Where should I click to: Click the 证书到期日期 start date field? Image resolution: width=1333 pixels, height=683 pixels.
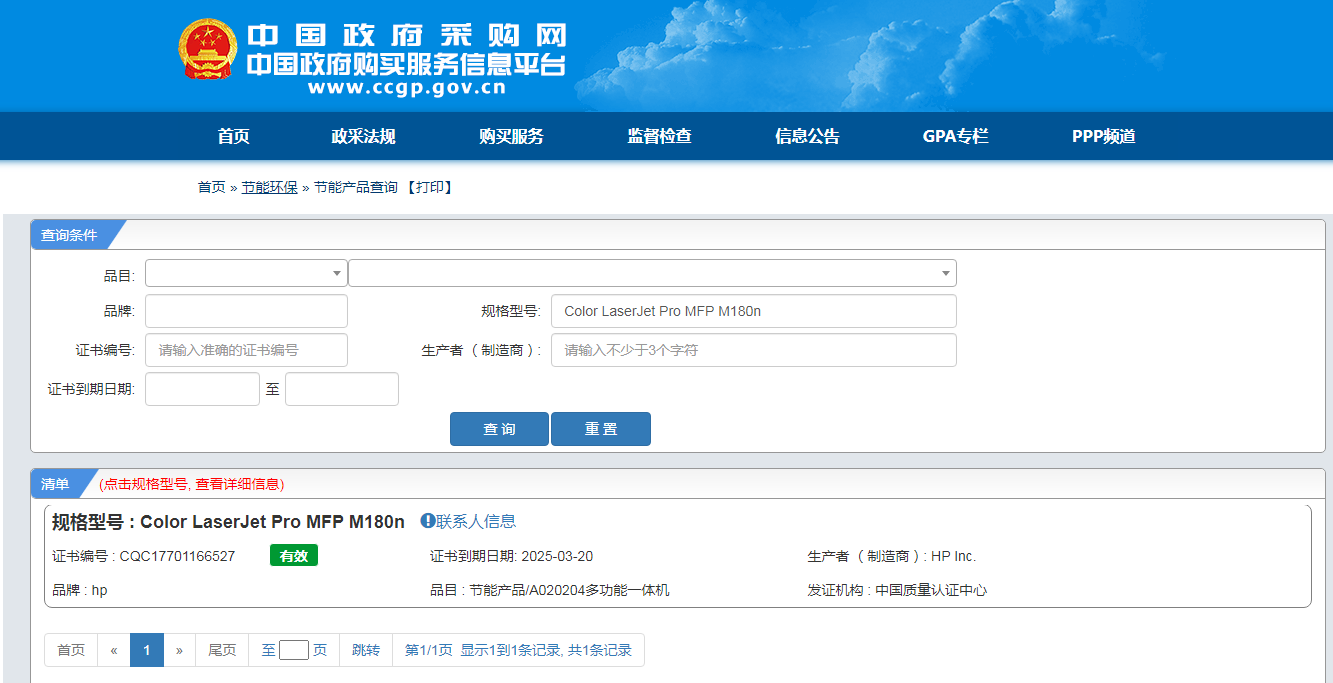[x=202, y=389]
